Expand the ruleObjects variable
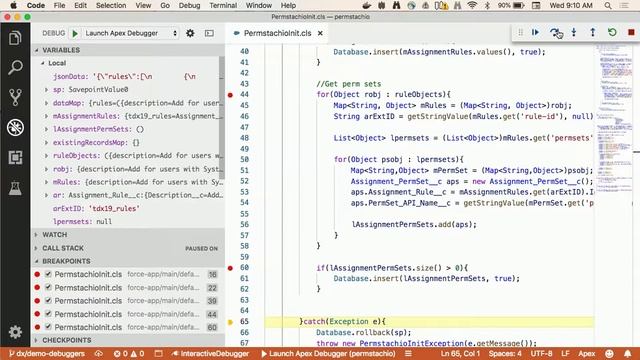The image size is (640, 360). [46, 156]
